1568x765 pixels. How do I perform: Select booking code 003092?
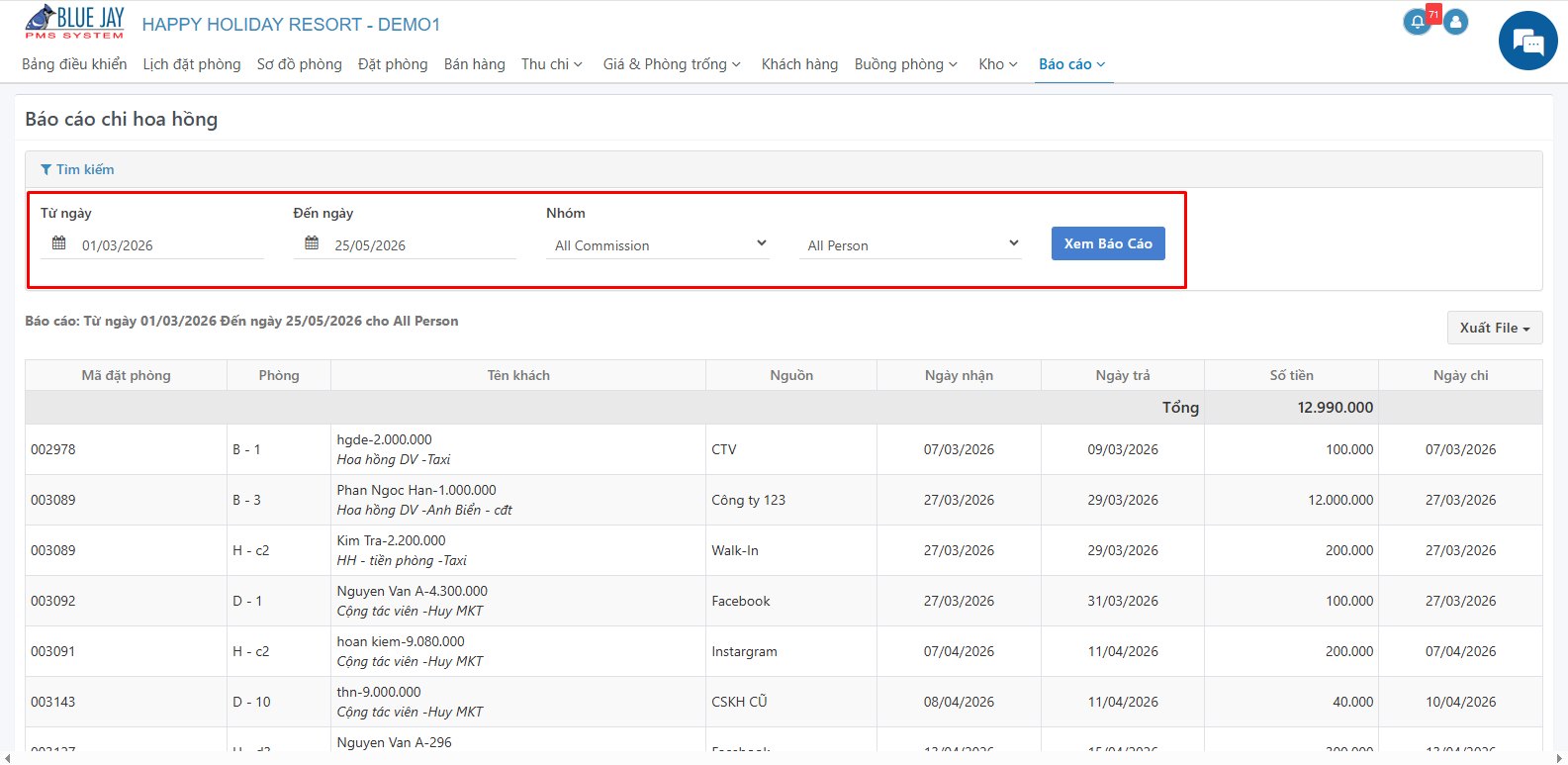tap(53, 601)
